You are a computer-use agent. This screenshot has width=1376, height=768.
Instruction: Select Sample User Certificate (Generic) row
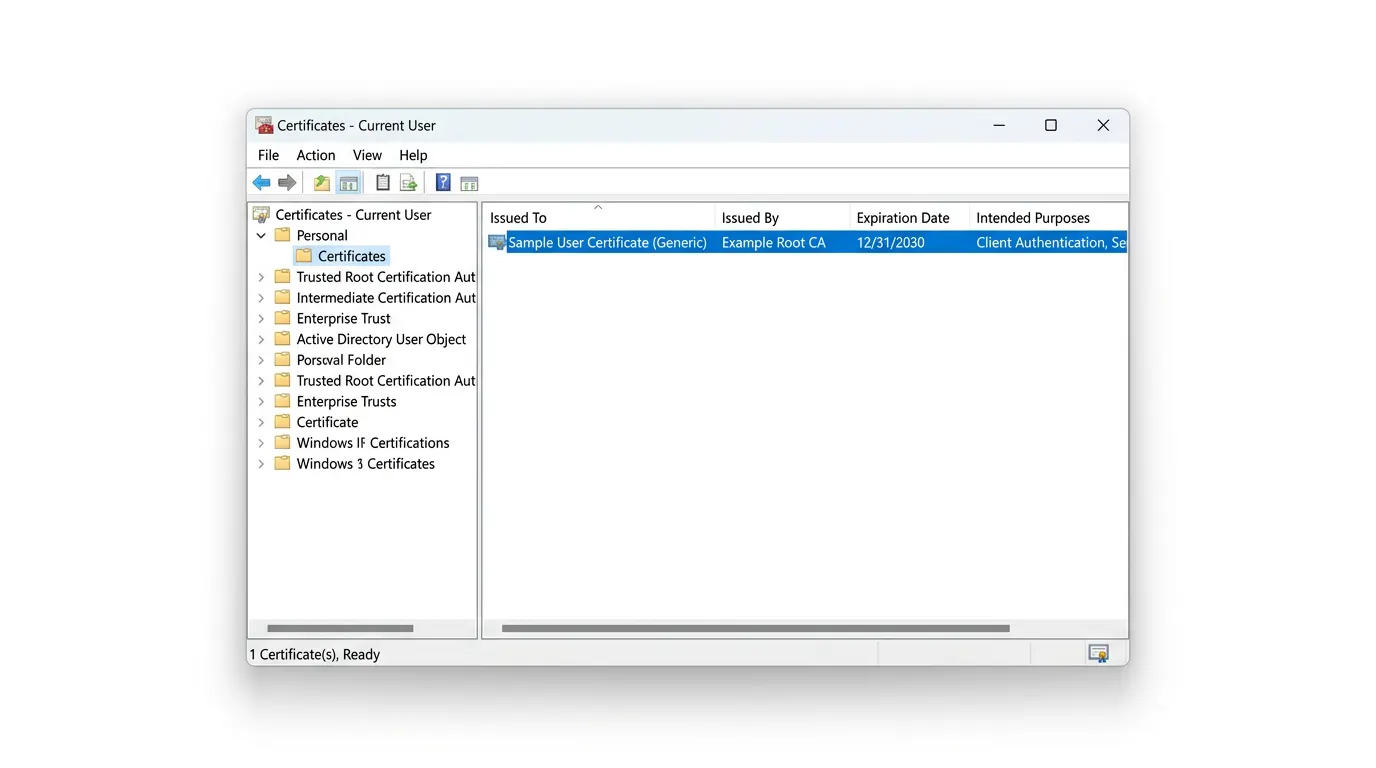click(x=806, y=242)
